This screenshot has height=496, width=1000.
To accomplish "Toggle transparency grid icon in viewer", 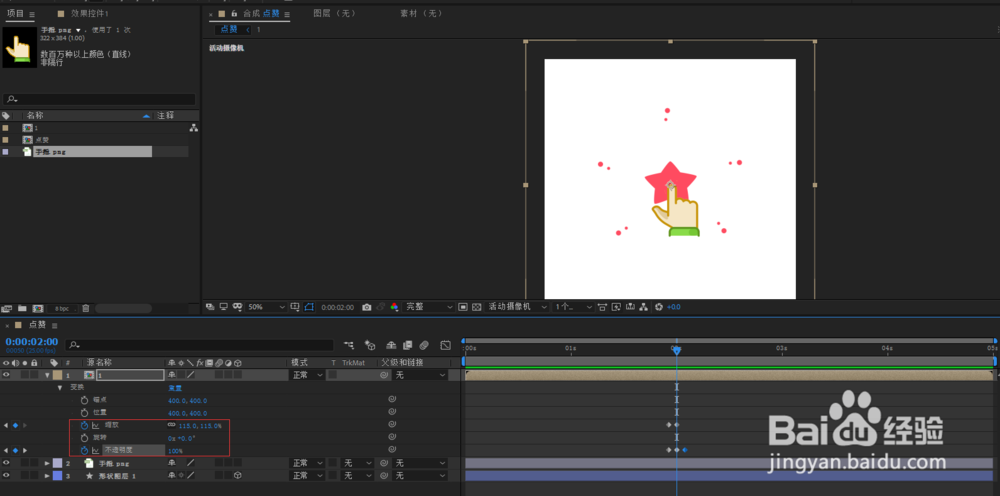I will (476, 307).
